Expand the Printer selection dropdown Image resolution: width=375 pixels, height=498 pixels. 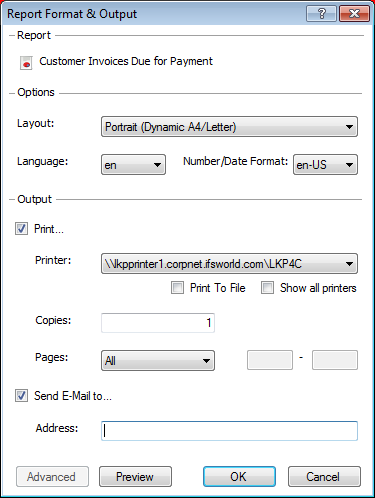(x=229, y=264)
